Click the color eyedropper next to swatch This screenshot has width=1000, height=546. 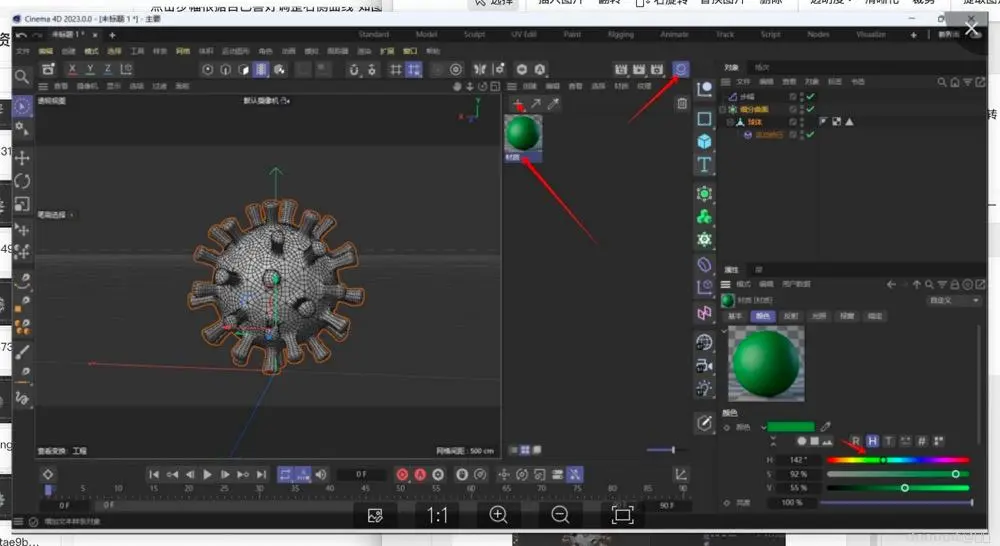826,427
